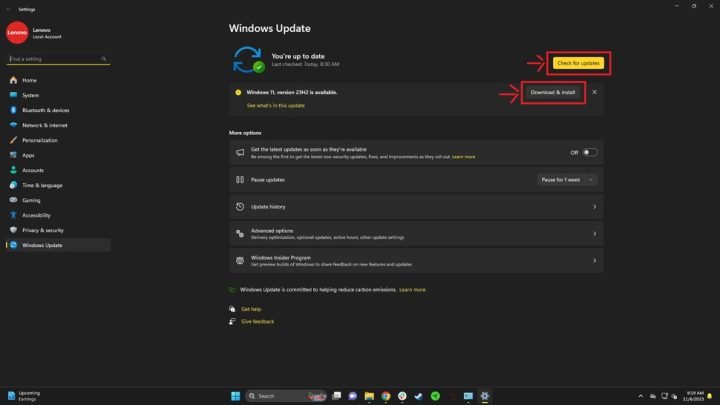
Task: Click the Pause updates icon
Action: [240, 179]
